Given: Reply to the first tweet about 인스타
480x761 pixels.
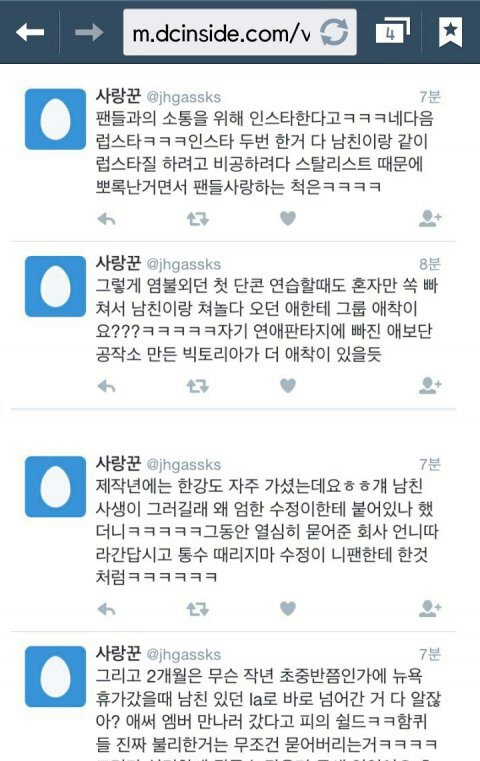Looking at the screenshot, I should point(106,219).
